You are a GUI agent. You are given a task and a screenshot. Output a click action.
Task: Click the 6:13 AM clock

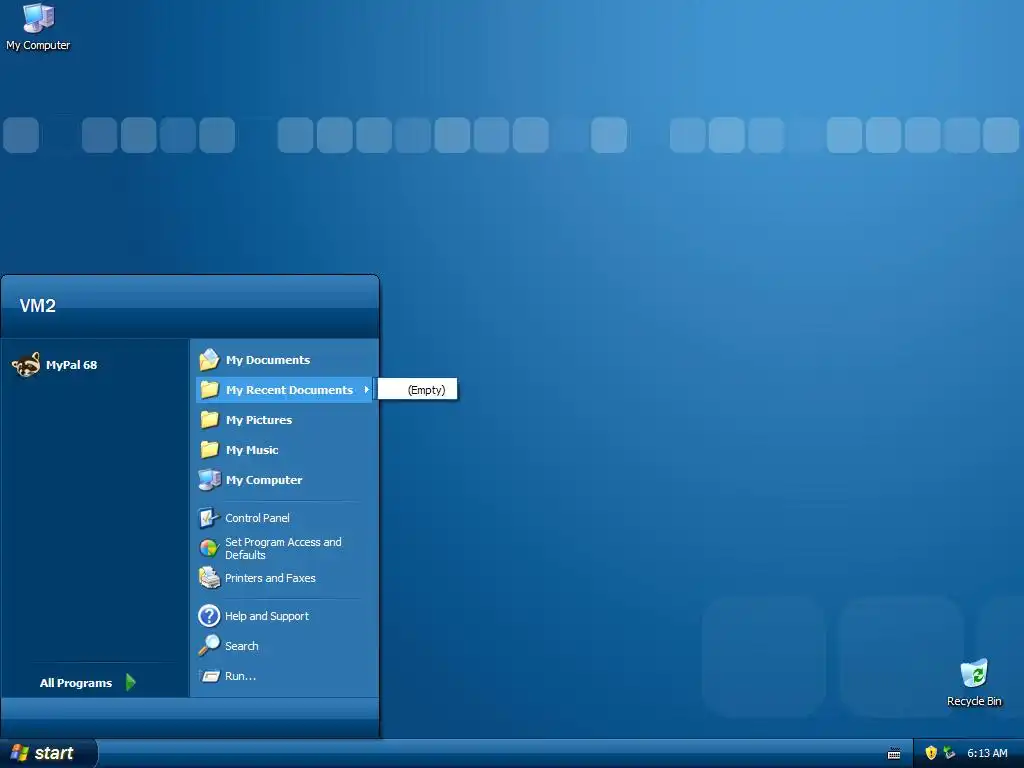pos(987,753)
